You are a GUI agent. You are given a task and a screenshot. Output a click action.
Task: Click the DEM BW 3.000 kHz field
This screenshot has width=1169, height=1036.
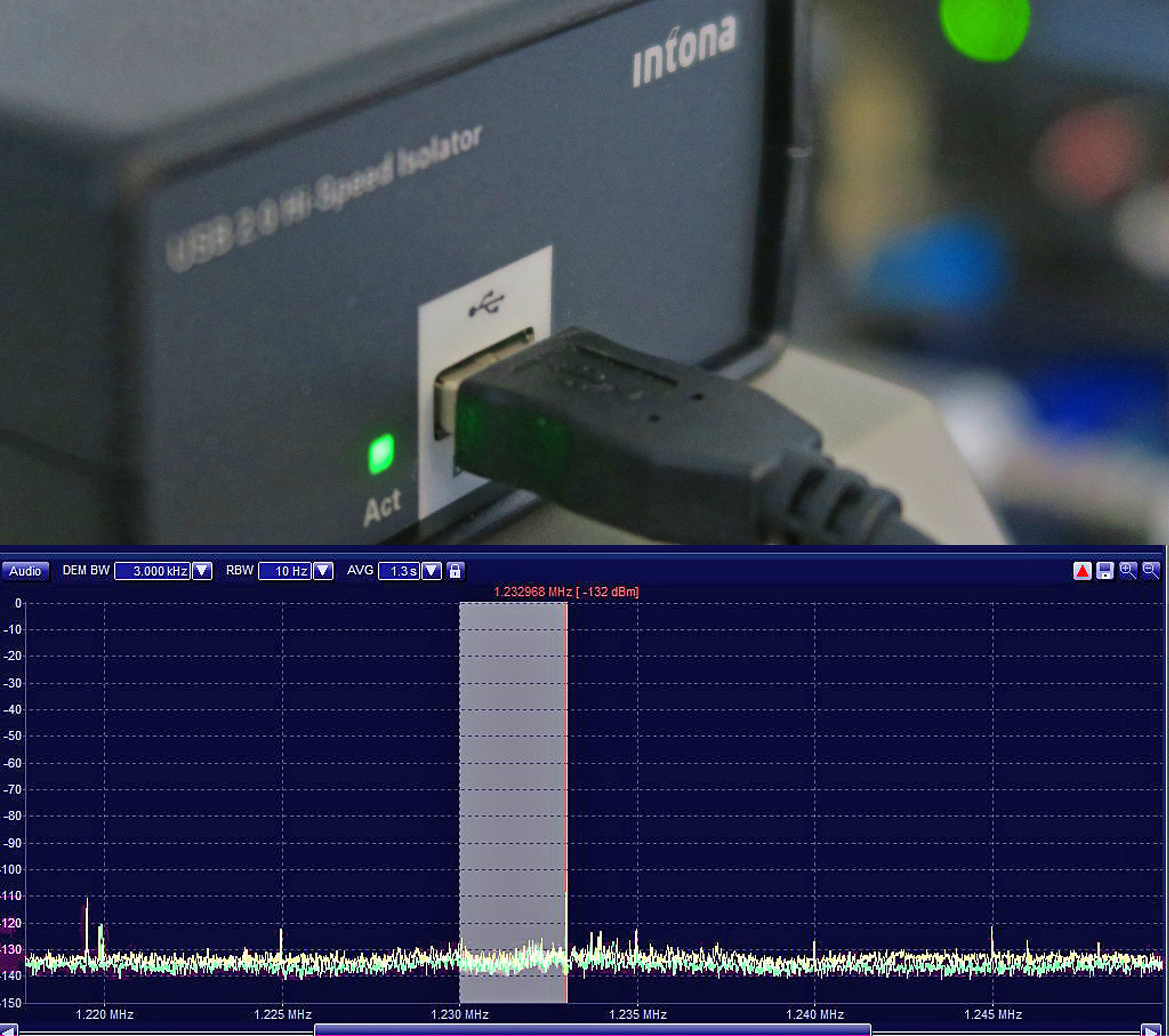pos(153,571)
